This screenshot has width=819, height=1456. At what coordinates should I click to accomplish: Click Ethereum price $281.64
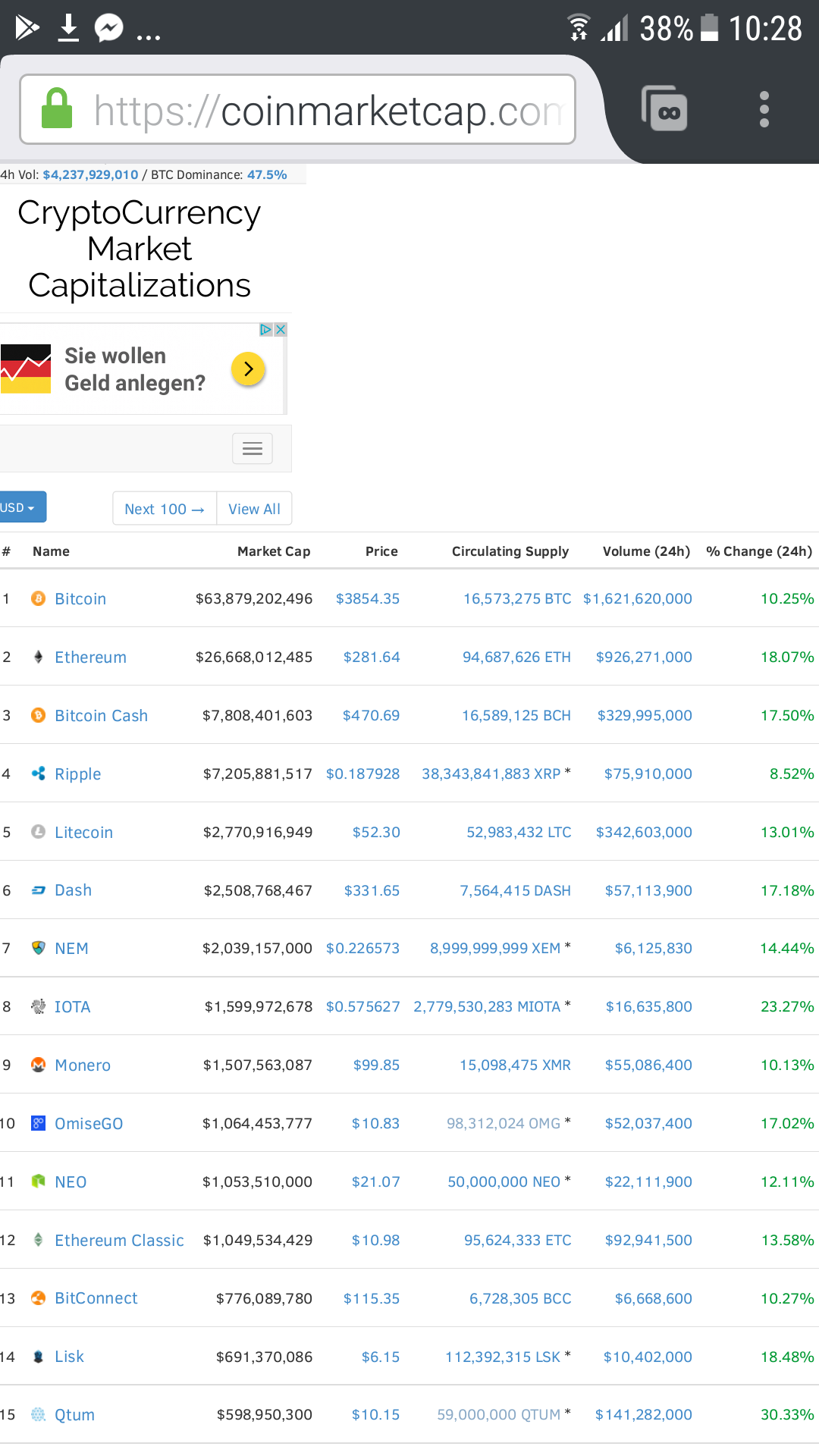coord(372,657)
